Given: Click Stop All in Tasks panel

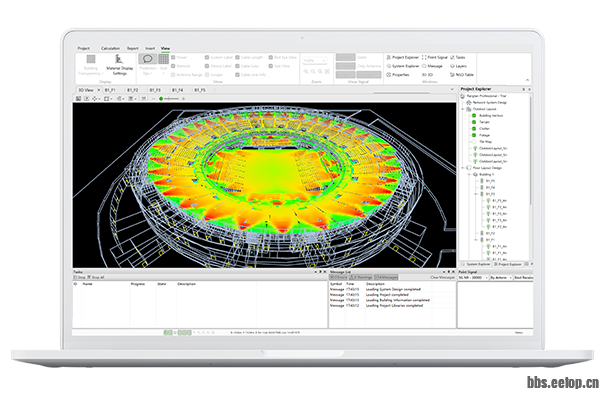Looking at the screenshot, I should (x=96, y=277).
